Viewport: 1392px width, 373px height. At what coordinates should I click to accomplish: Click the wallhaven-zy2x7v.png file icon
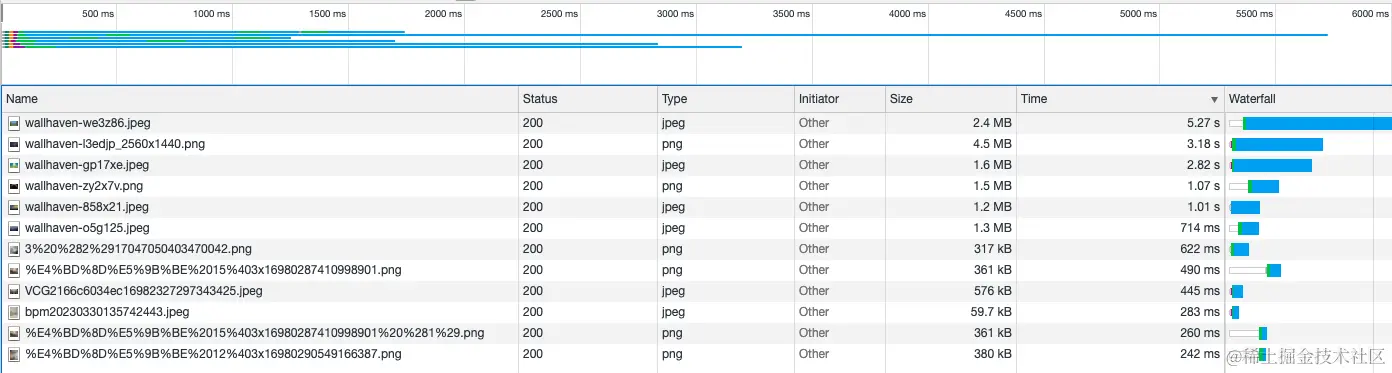(14, 186)
